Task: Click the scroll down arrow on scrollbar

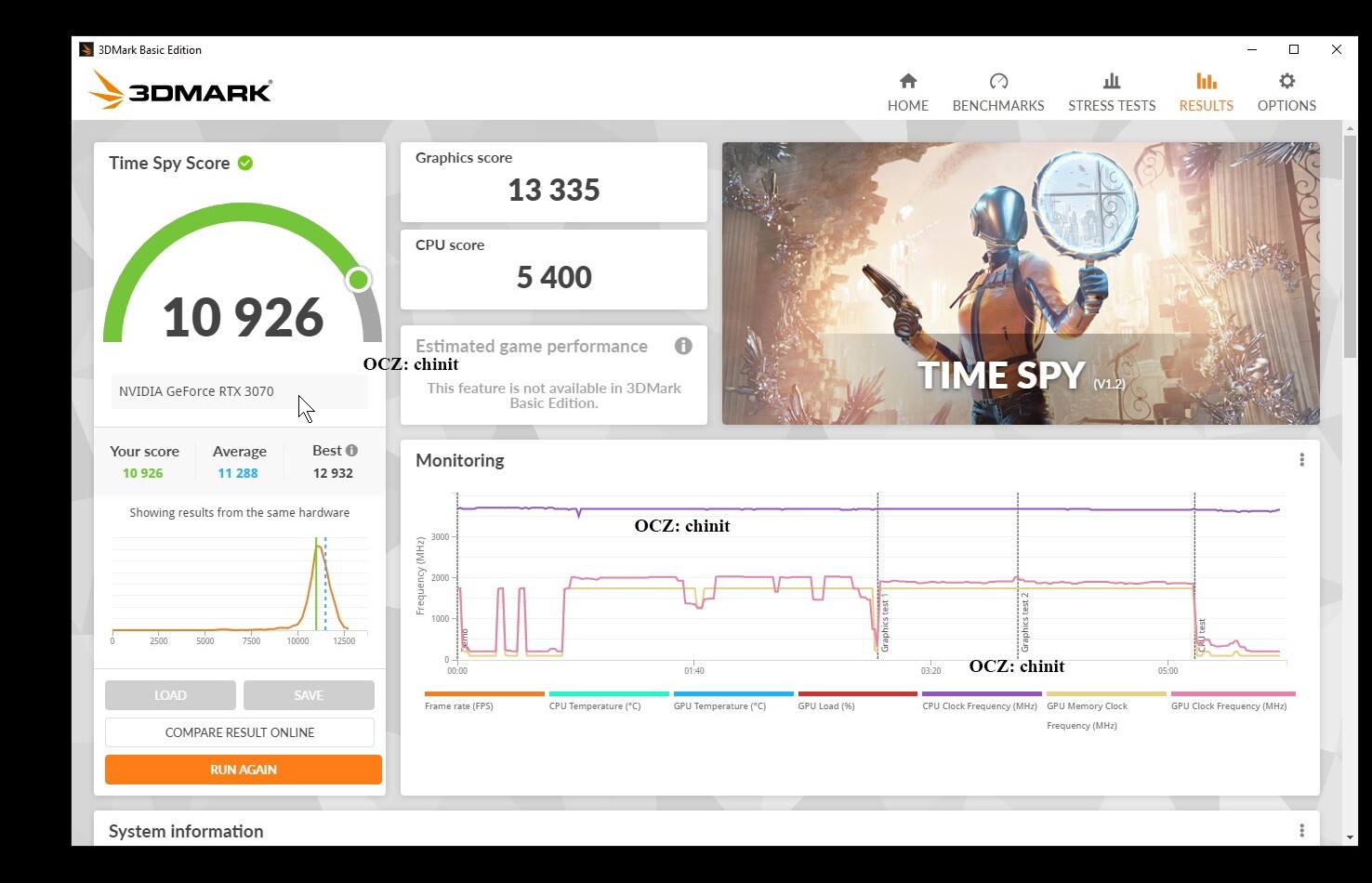Action: click(1350, 837)
